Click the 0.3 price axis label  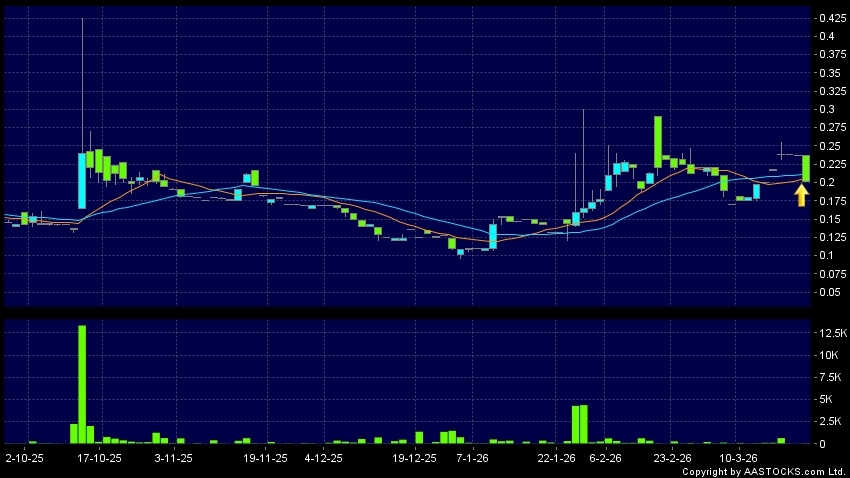(826, 109)
